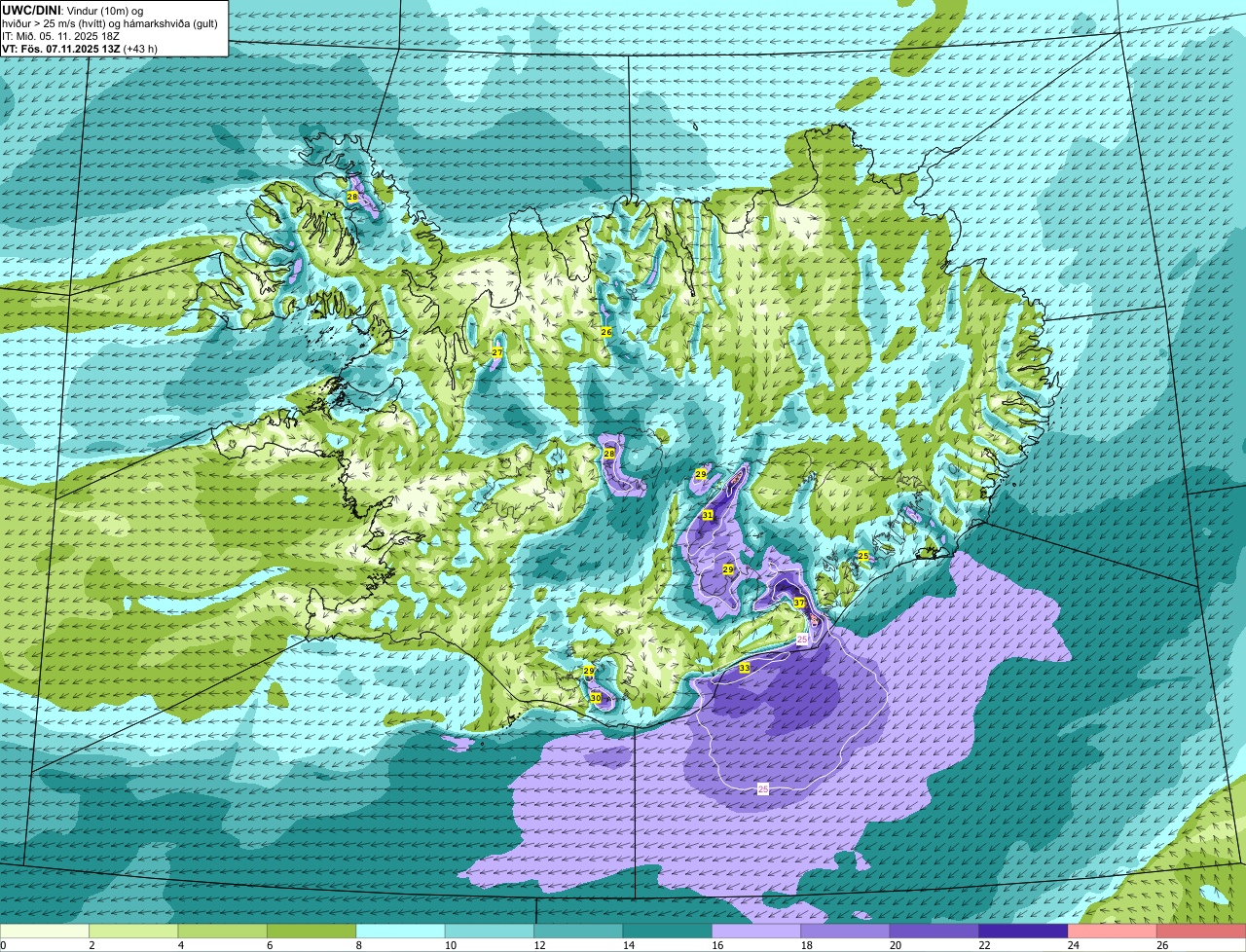Select the yellow 25 gust marker
The height and width of the screenshot is (952, 1246).
pos(863,556)
